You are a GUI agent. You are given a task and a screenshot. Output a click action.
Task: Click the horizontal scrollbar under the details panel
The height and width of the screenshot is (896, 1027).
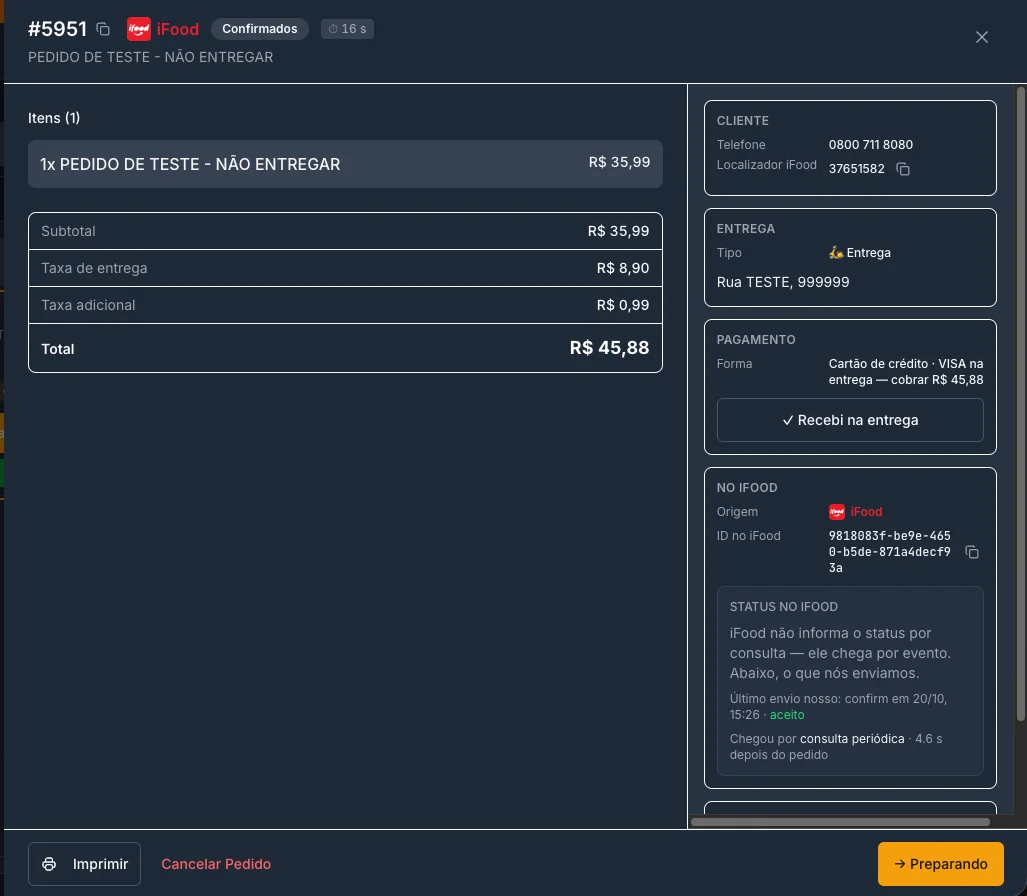coord(840,822)
